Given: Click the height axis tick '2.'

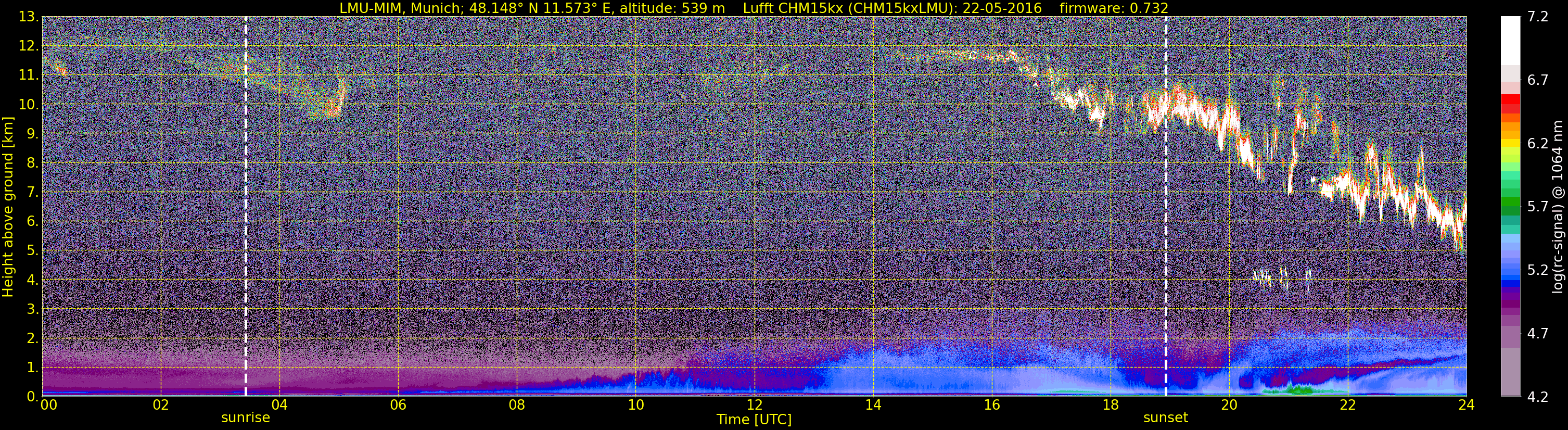Looking at the screenshot, I should click(32, 338).
